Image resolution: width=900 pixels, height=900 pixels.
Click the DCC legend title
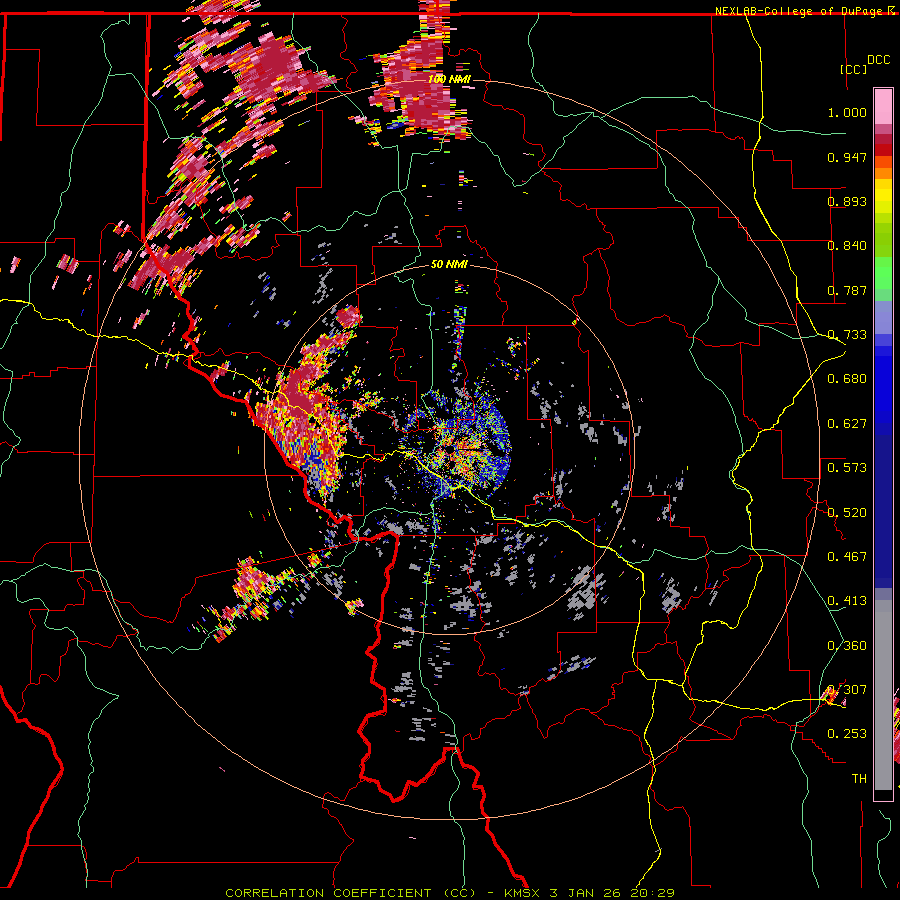pos(878,60)
